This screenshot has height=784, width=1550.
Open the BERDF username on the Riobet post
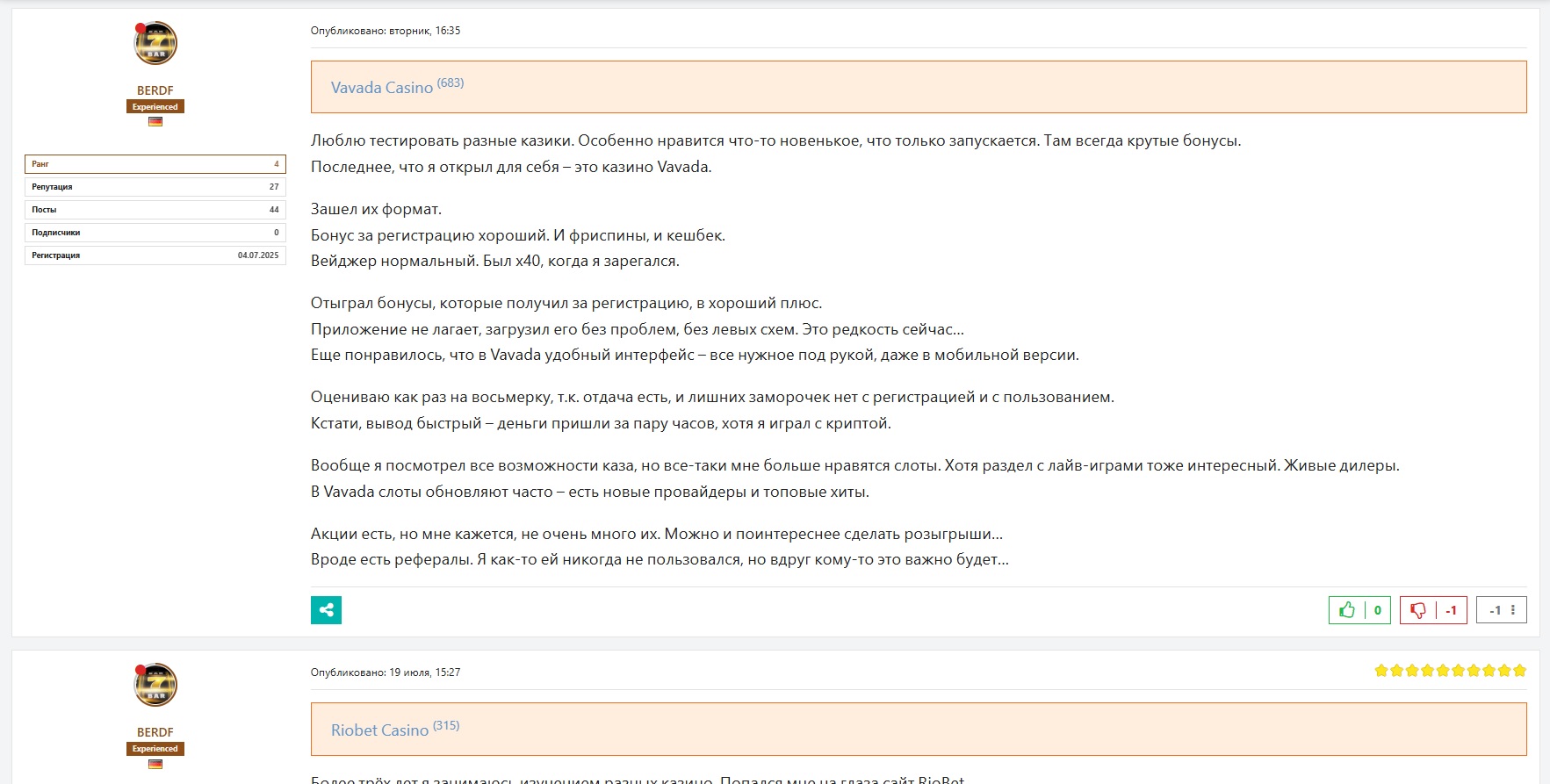point(155,732)
